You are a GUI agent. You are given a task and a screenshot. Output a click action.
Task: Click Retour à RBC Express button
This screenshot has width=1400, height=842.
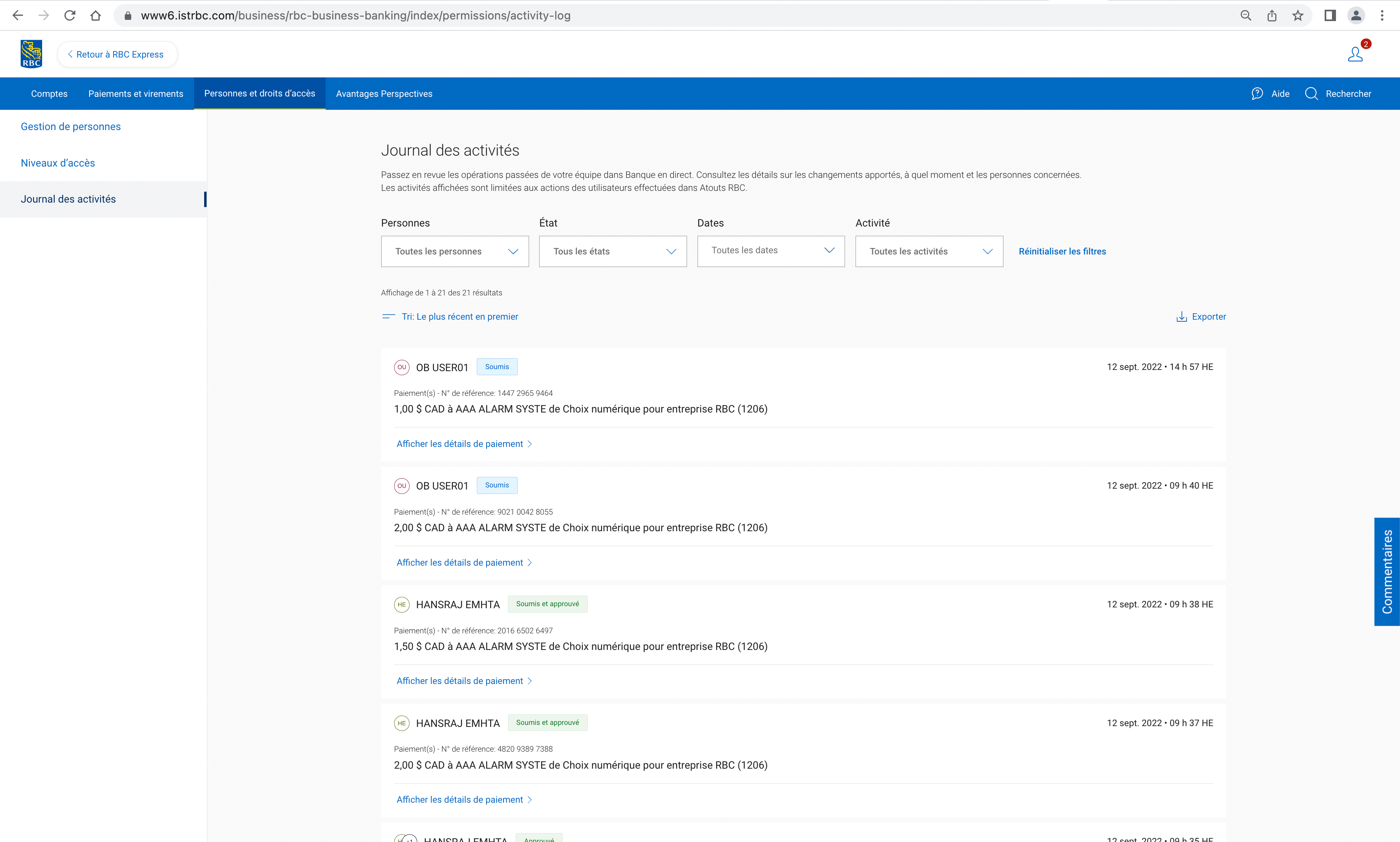coord(117,54)
